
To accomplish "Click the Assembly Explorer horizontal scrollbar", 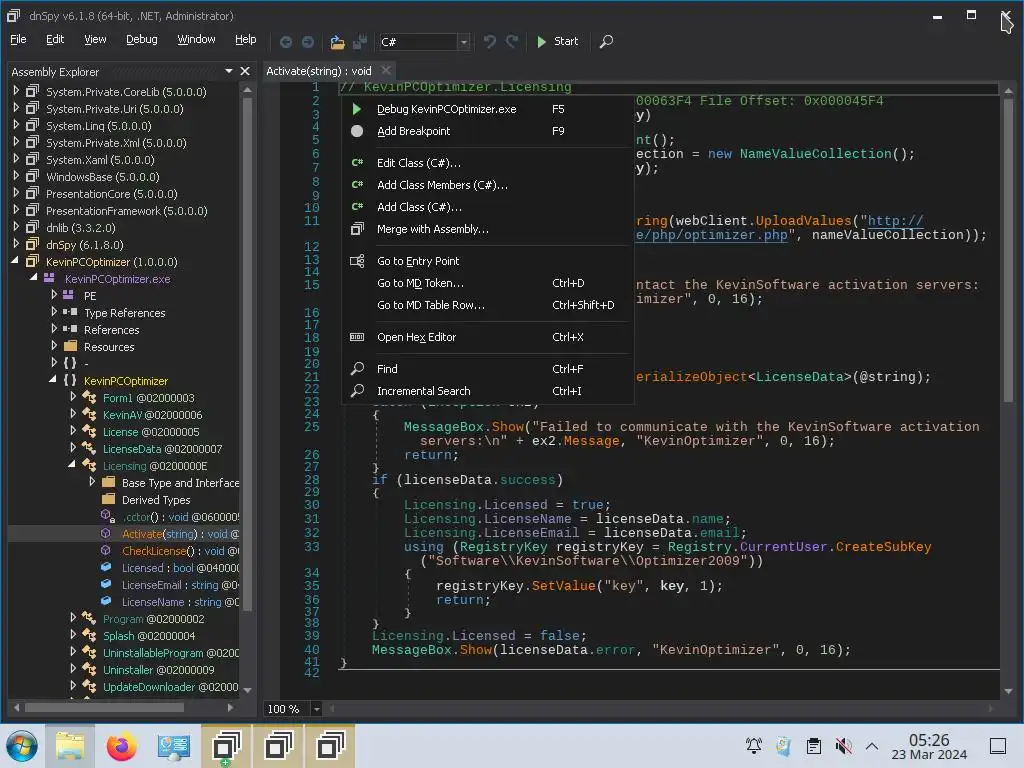I will coord(104,707).
